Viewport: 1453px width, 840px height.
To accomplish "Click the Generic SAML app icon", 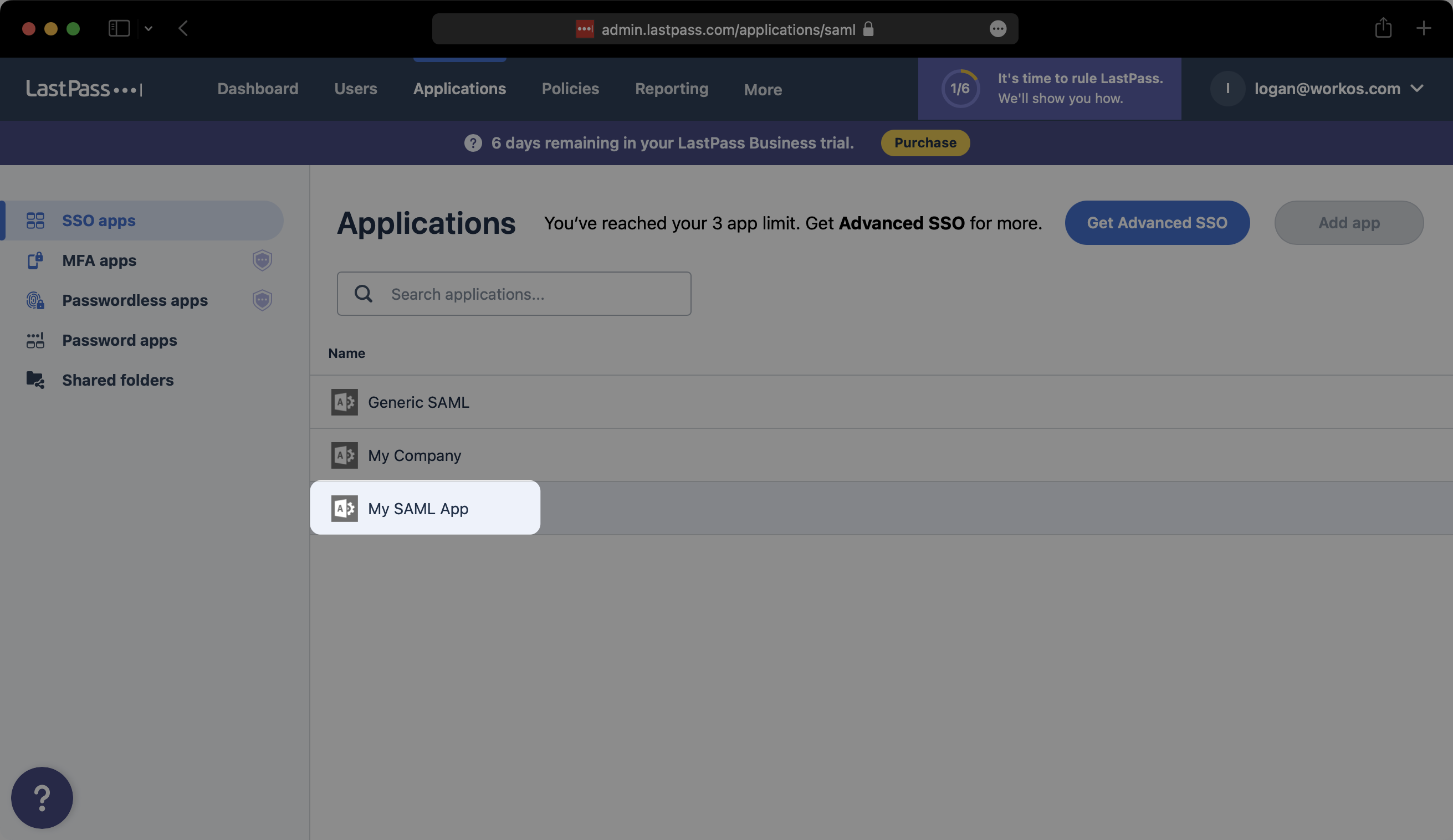I will pyautogui.click(x=344, y=402).
